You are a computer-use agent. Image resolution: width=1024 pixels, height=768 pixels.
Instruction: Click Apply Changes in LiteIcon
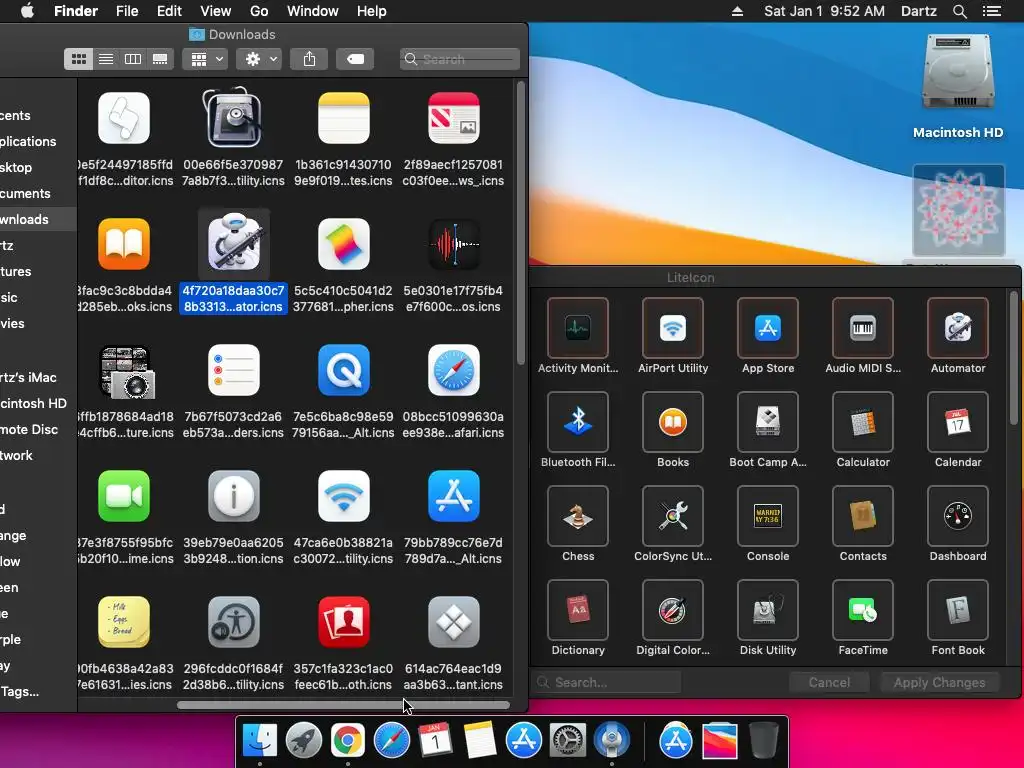(x=939, y=682)
